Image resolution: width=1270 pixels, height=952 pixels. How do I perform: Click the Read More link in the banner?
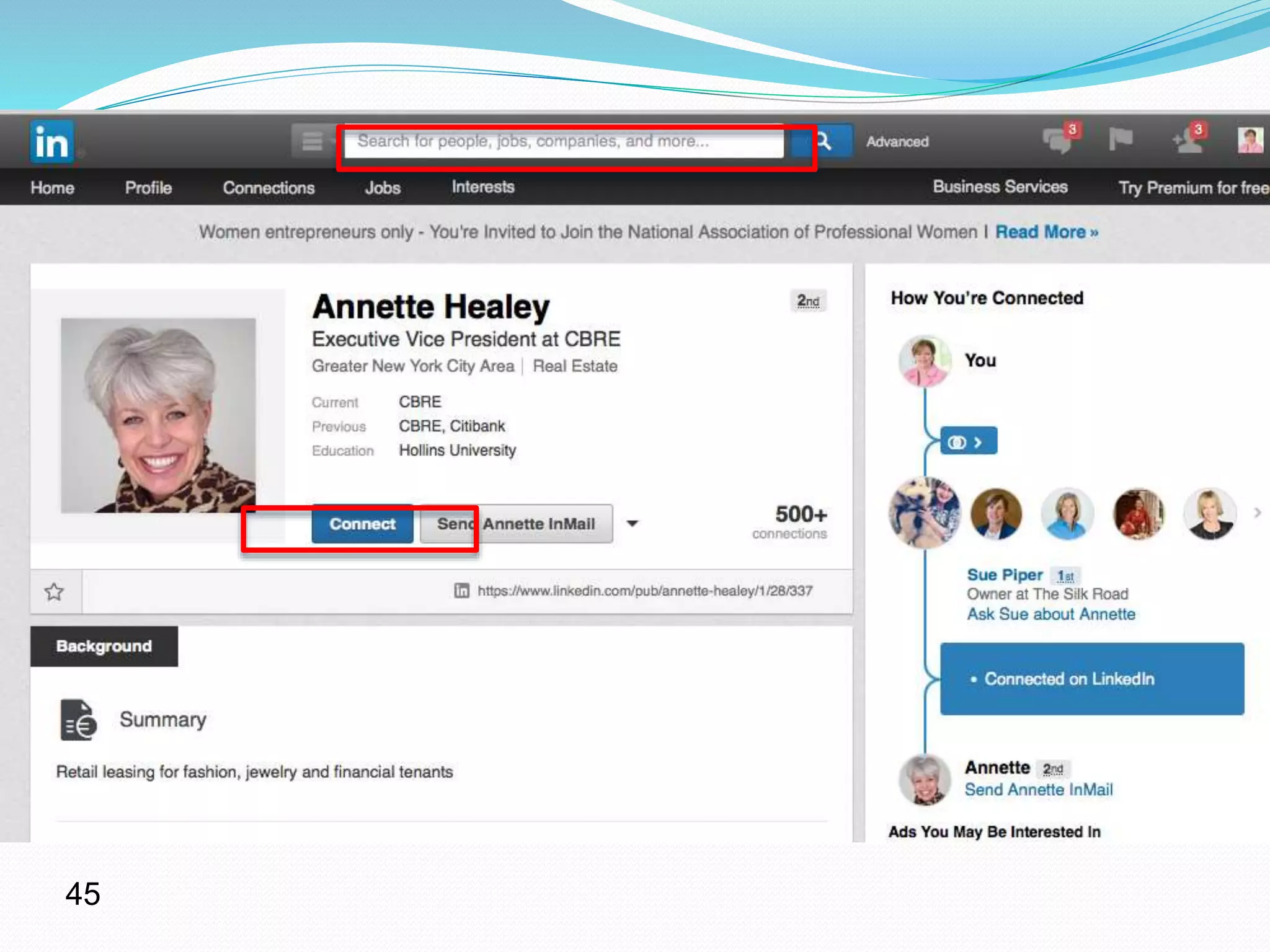tap(1046, 232)
